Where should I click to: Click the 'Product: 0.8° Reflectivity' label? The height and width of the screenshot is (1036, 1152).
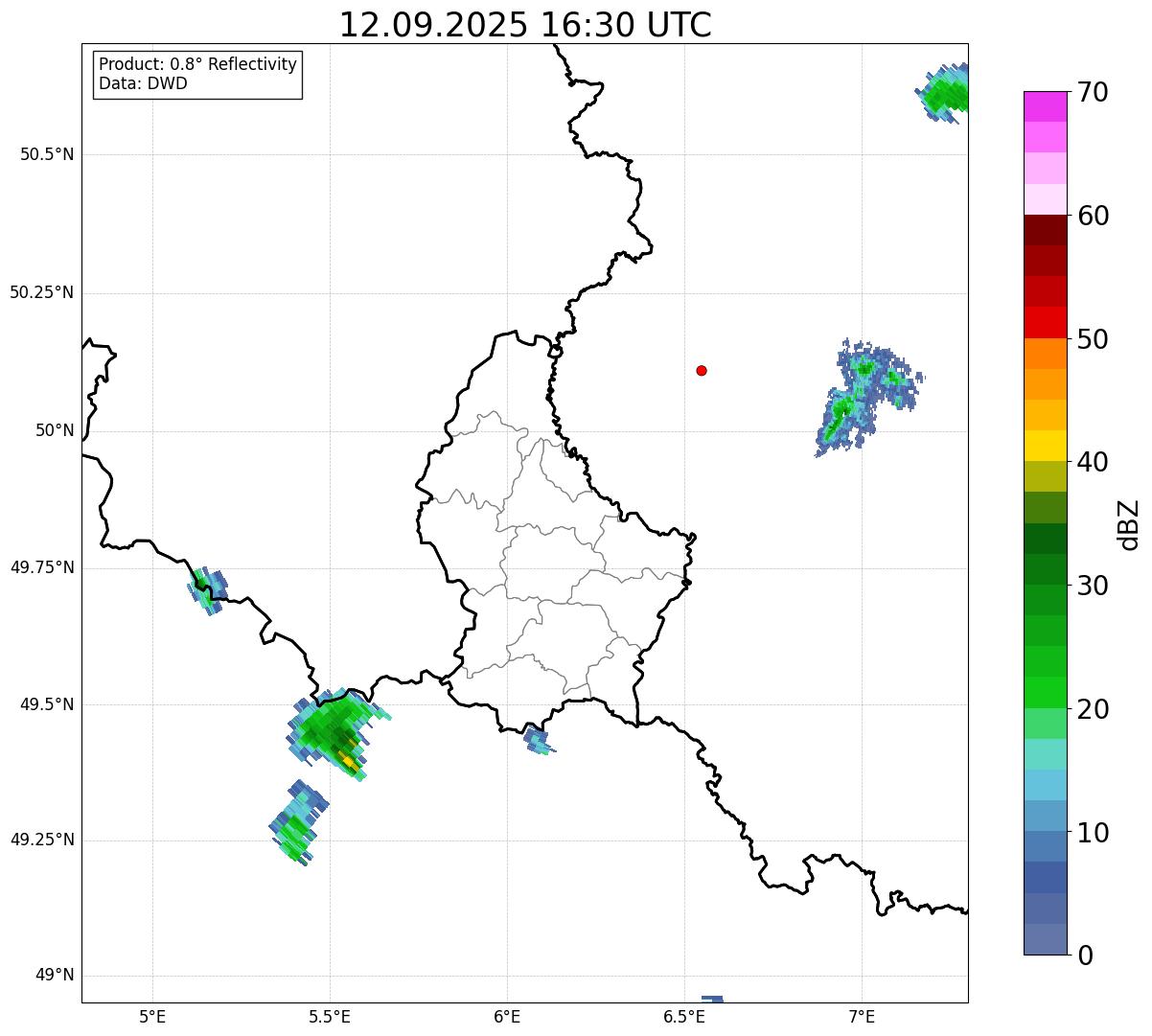pyautogui.click(x=198, y=64)
